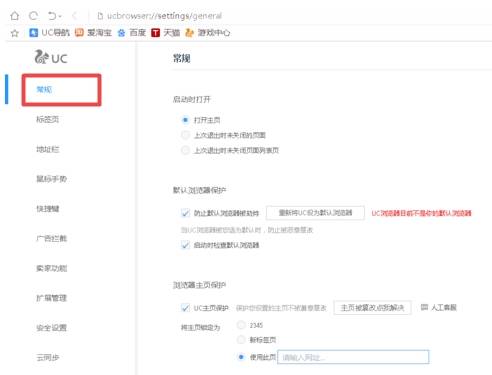Open the 爱淘宝 bookmark
This screenshot has width=492, height=375.
93,33
